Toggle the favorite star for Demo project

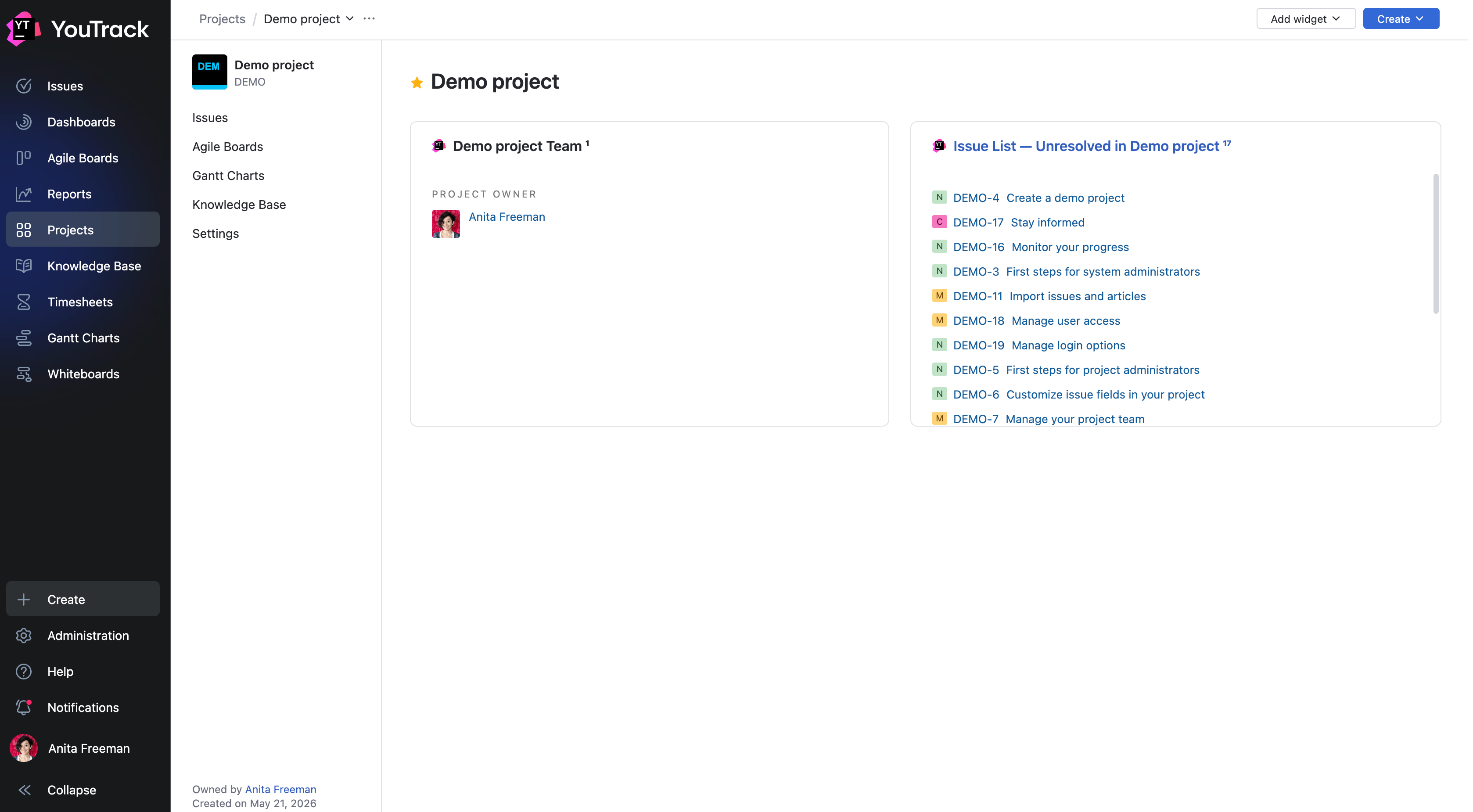pyautogui.click(x=417, y=83)
